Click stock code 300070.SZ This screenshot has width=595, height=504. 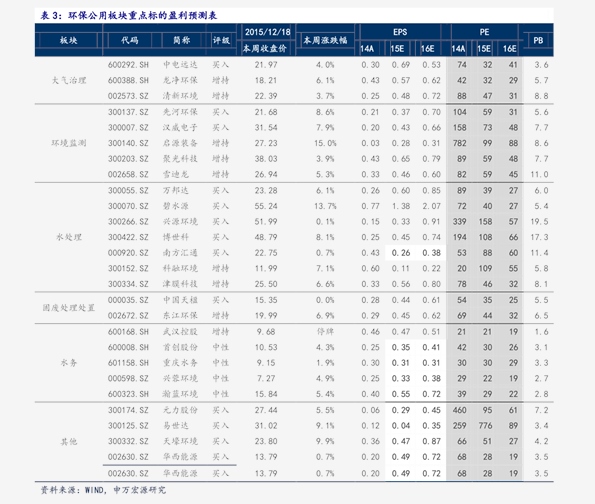[128, 206]
